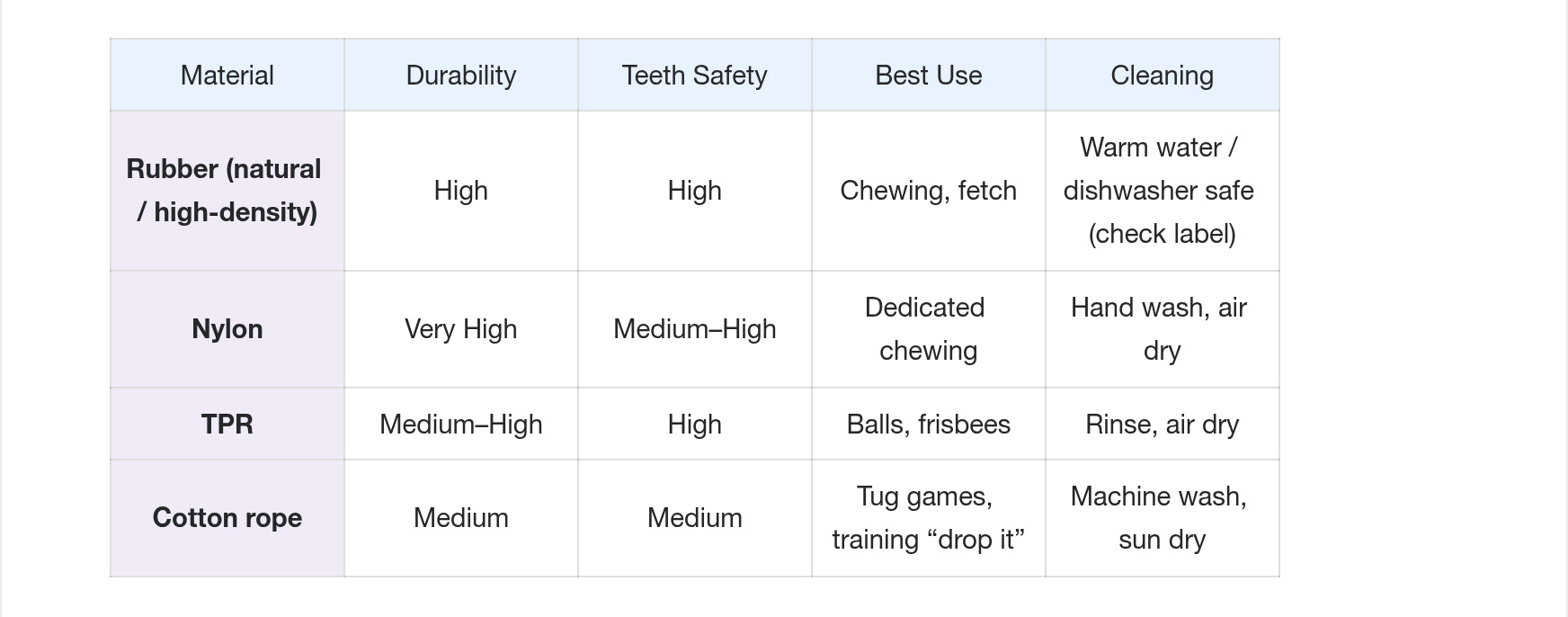Select the Hand wash, air dry cell
The image size is (1568, 617).
click(1162, 329)
